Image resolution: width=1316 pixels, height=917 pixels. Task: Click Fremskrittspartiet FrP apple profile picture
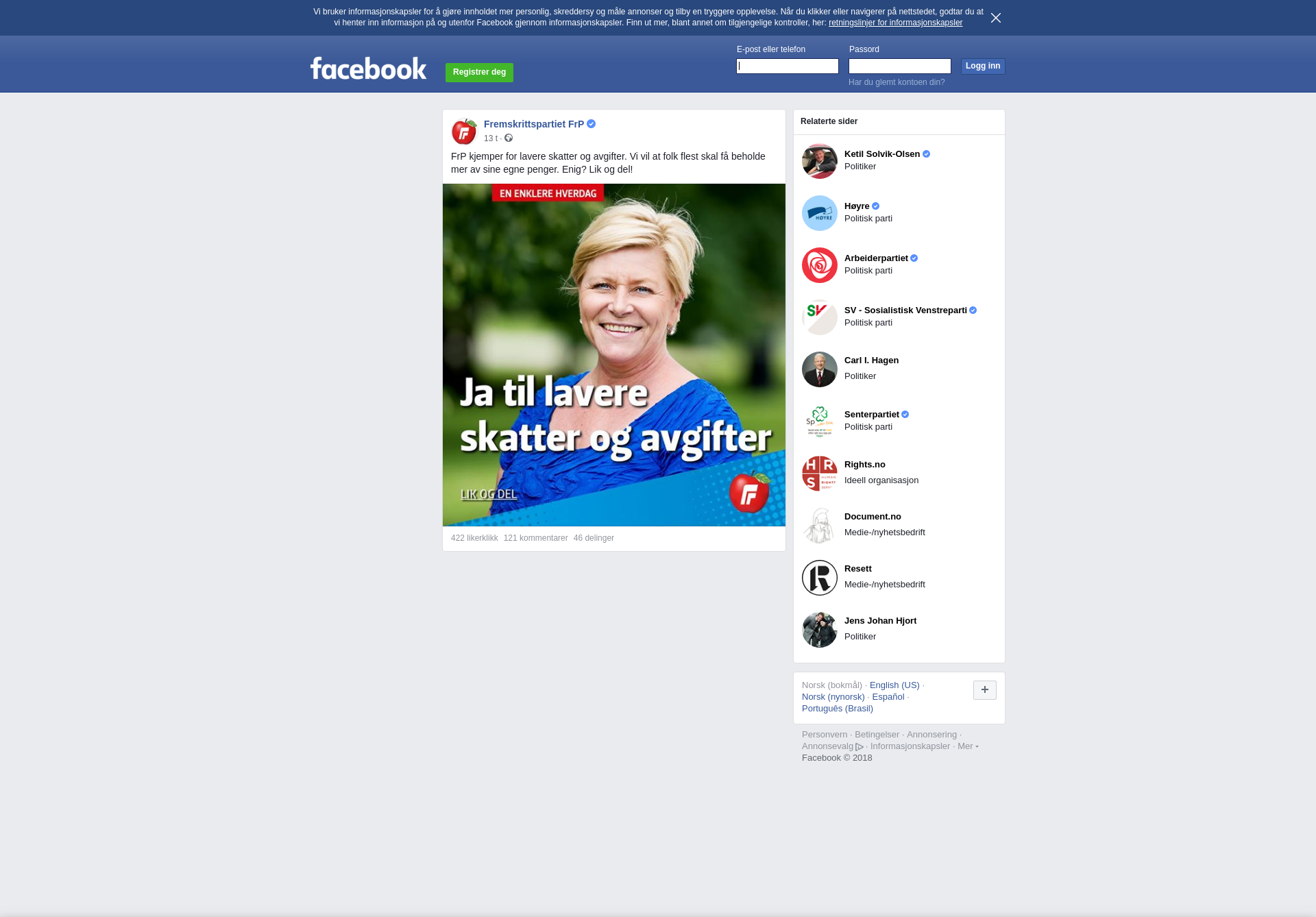(x=464, y=131)
